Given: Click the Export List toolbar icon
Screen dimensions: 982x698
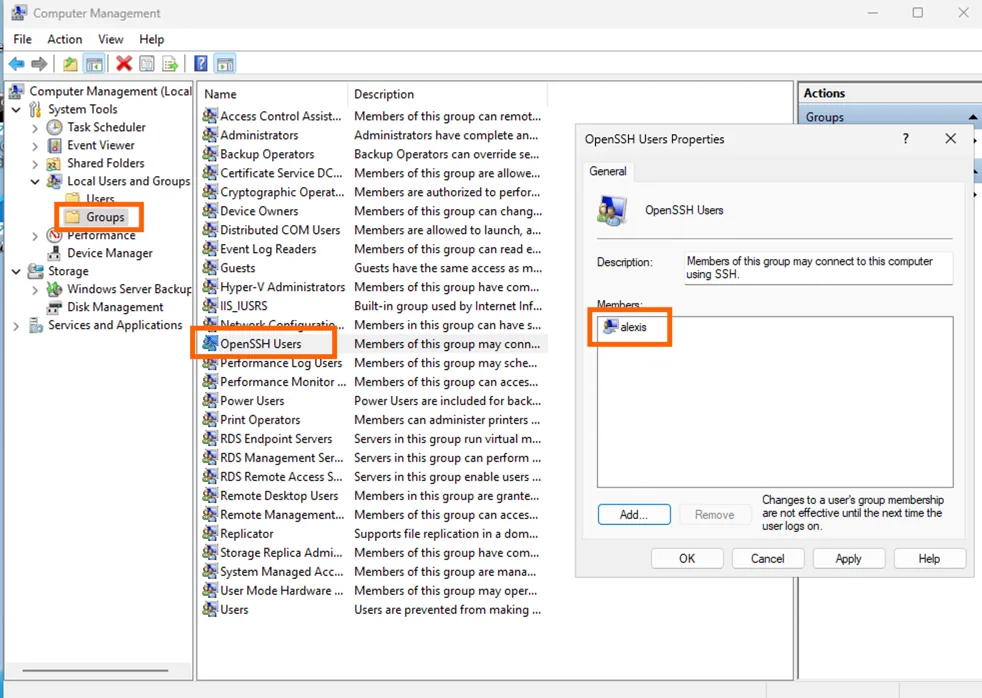Looking at the screenshot, I should coord(170,64).
